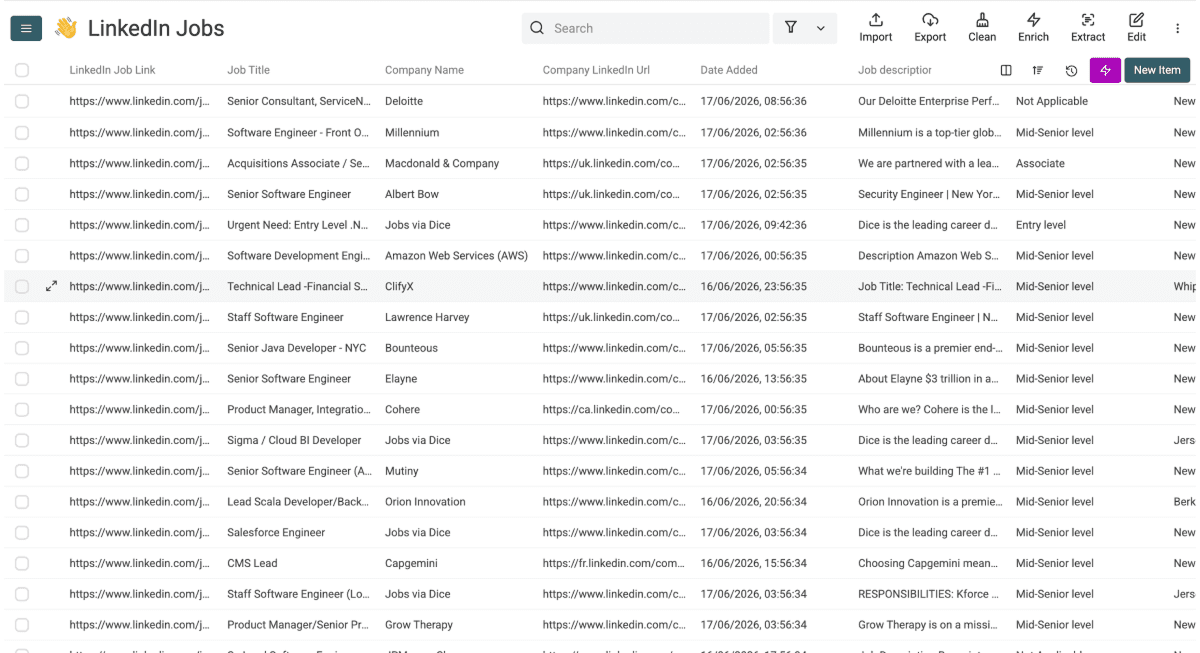Click the Search input field
The height and width of the screenshot is (653, 1200).
646,28
